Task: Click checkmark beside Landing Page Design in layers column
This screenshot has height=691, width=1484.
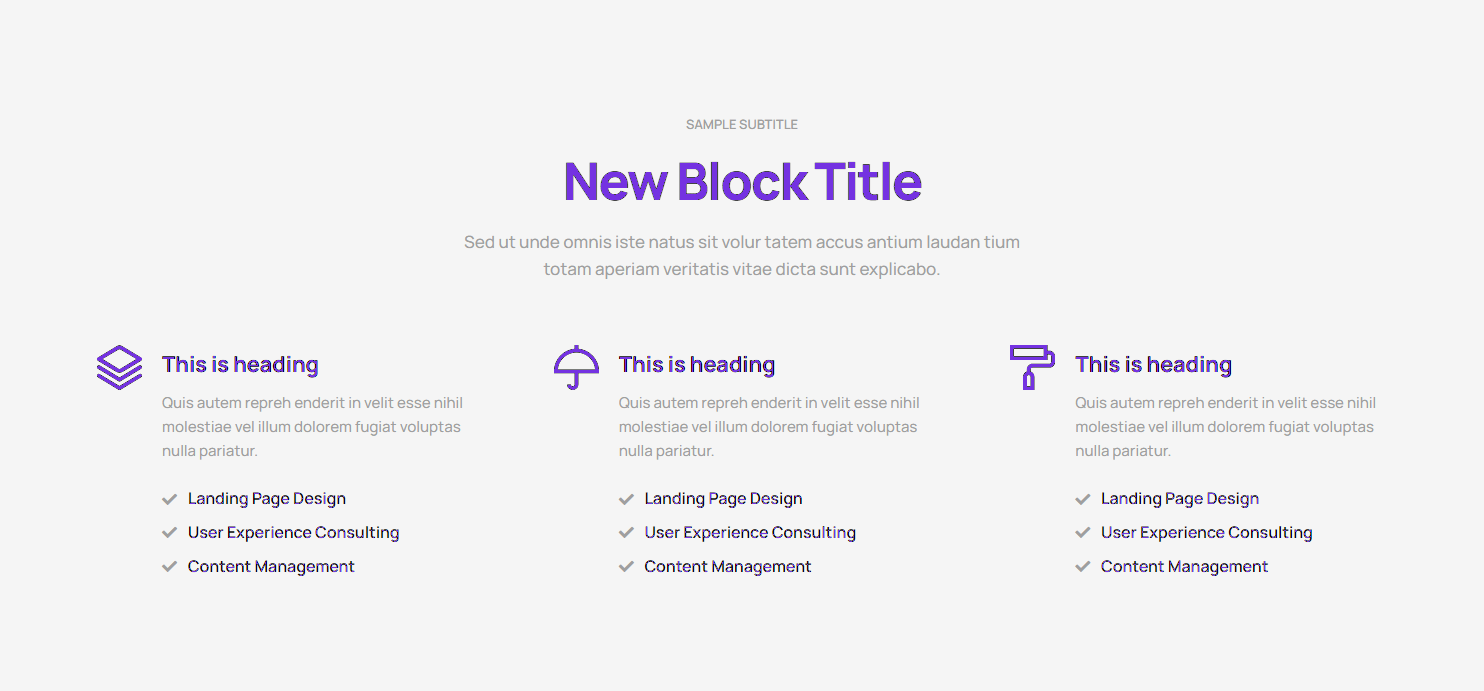Action: 170,499
